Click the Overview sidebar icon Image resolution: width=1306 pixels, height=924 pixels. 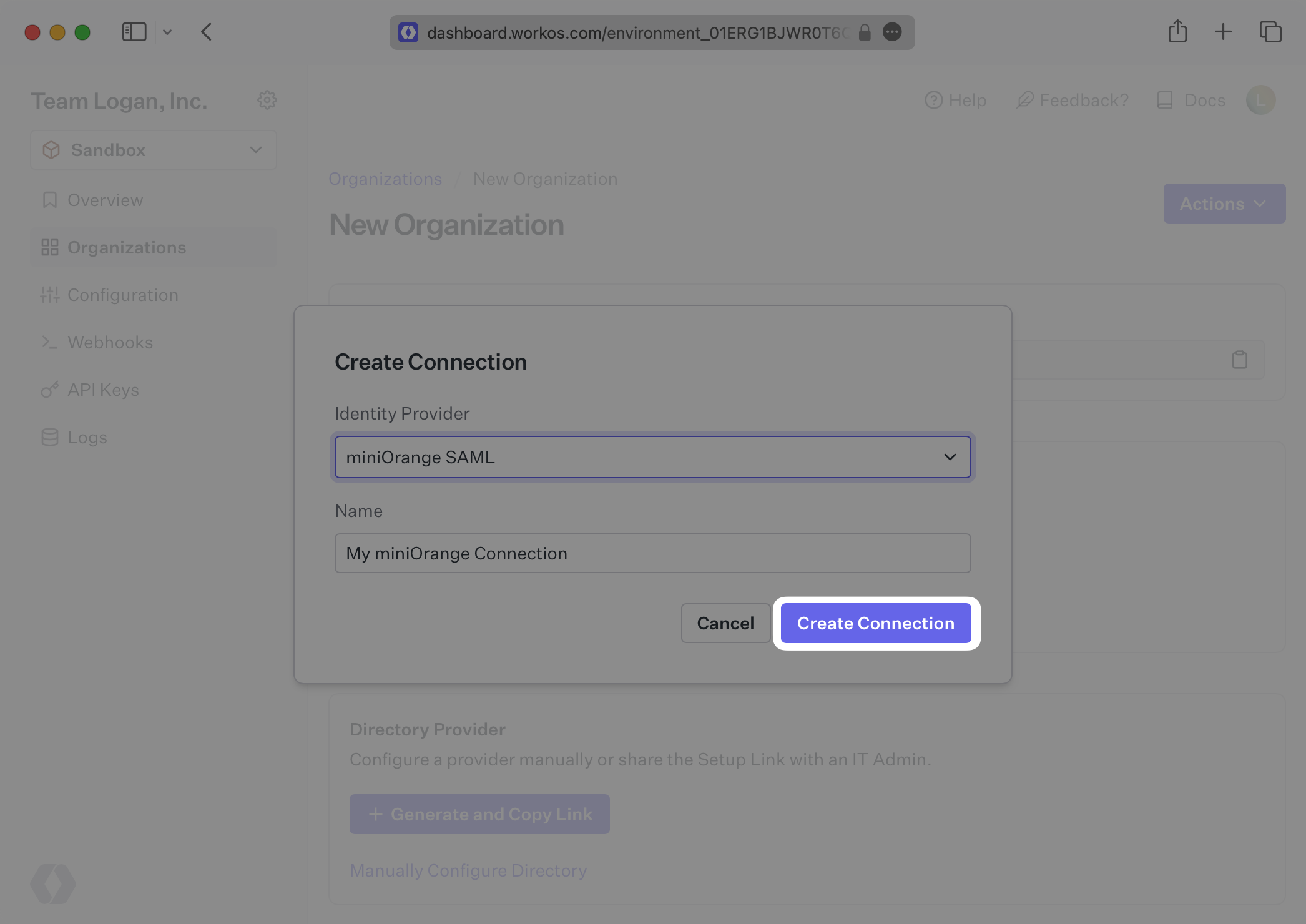click(50, 199)
